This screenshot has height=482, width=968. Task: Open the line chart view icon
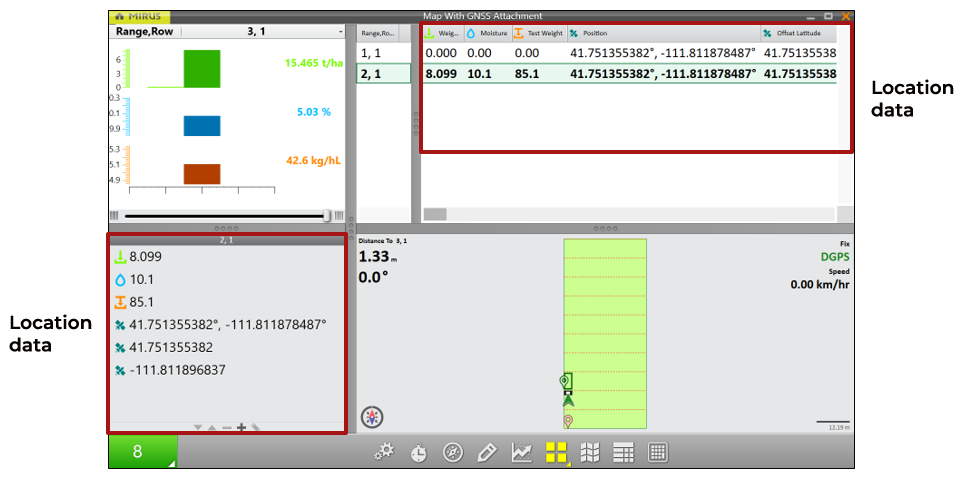[x=521, y=453]
